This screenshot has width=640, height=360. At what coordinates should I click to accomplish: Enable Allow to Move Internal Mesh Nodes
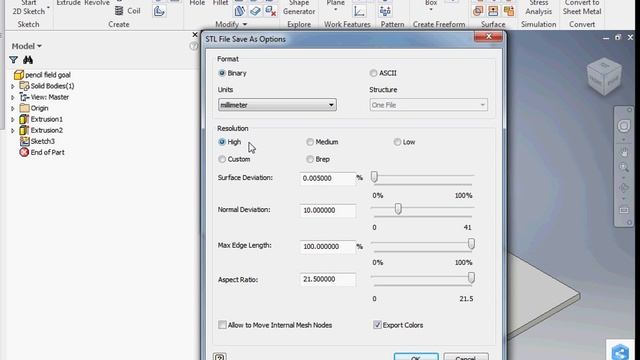(222, 325)
